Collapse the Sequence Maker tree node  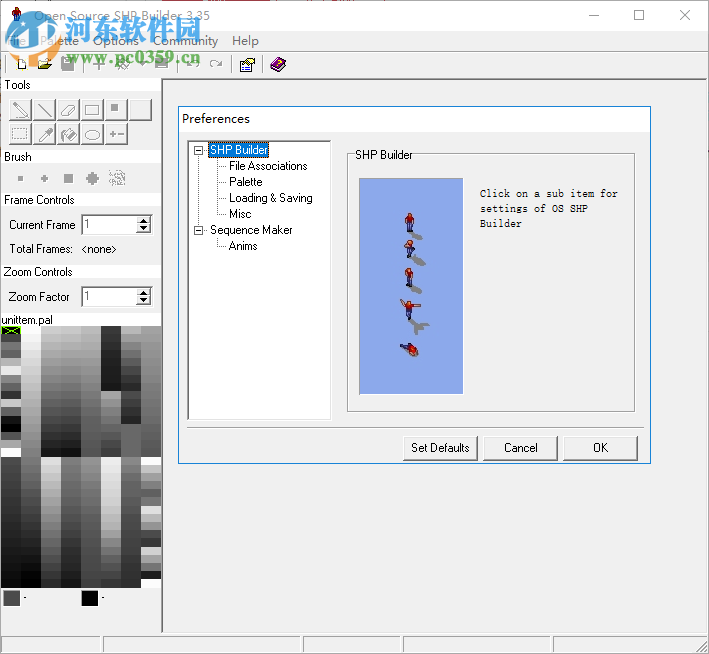pos(198,230)
